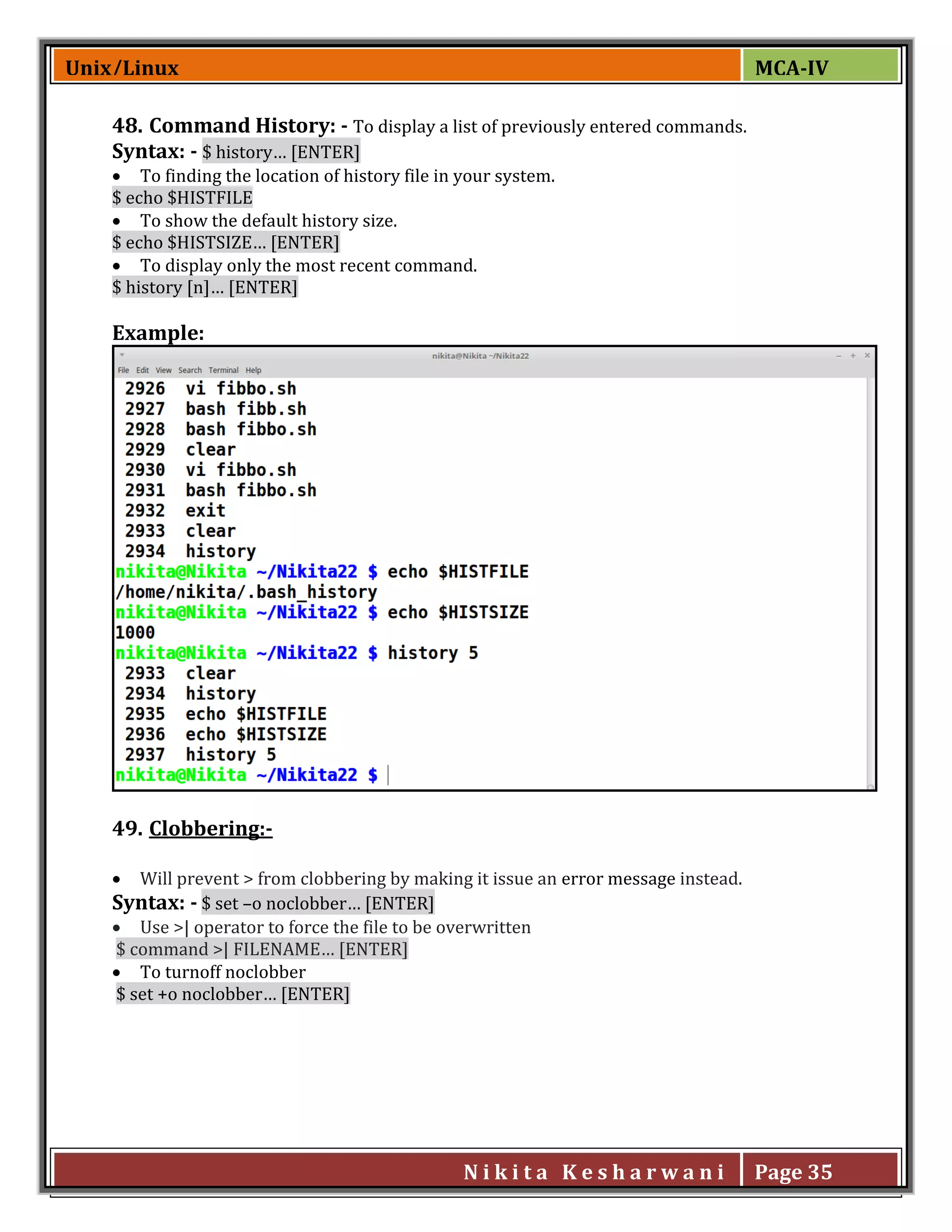Click the terminal window menu arrow icon
Screen dimensions: 952x1232
(122, 355)
